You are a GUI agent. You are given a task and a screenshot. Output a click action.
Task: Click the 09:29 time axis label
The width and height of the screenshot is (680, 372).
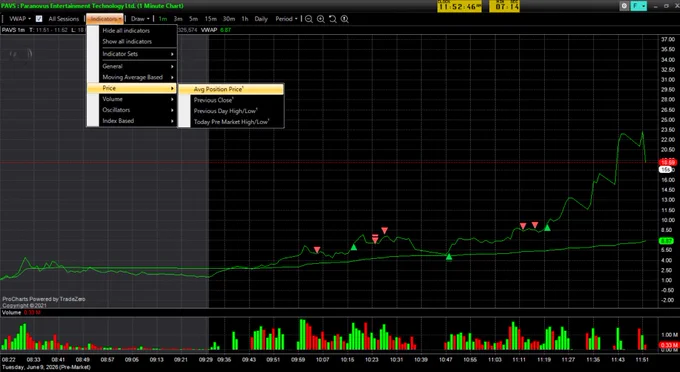(206, 359)
